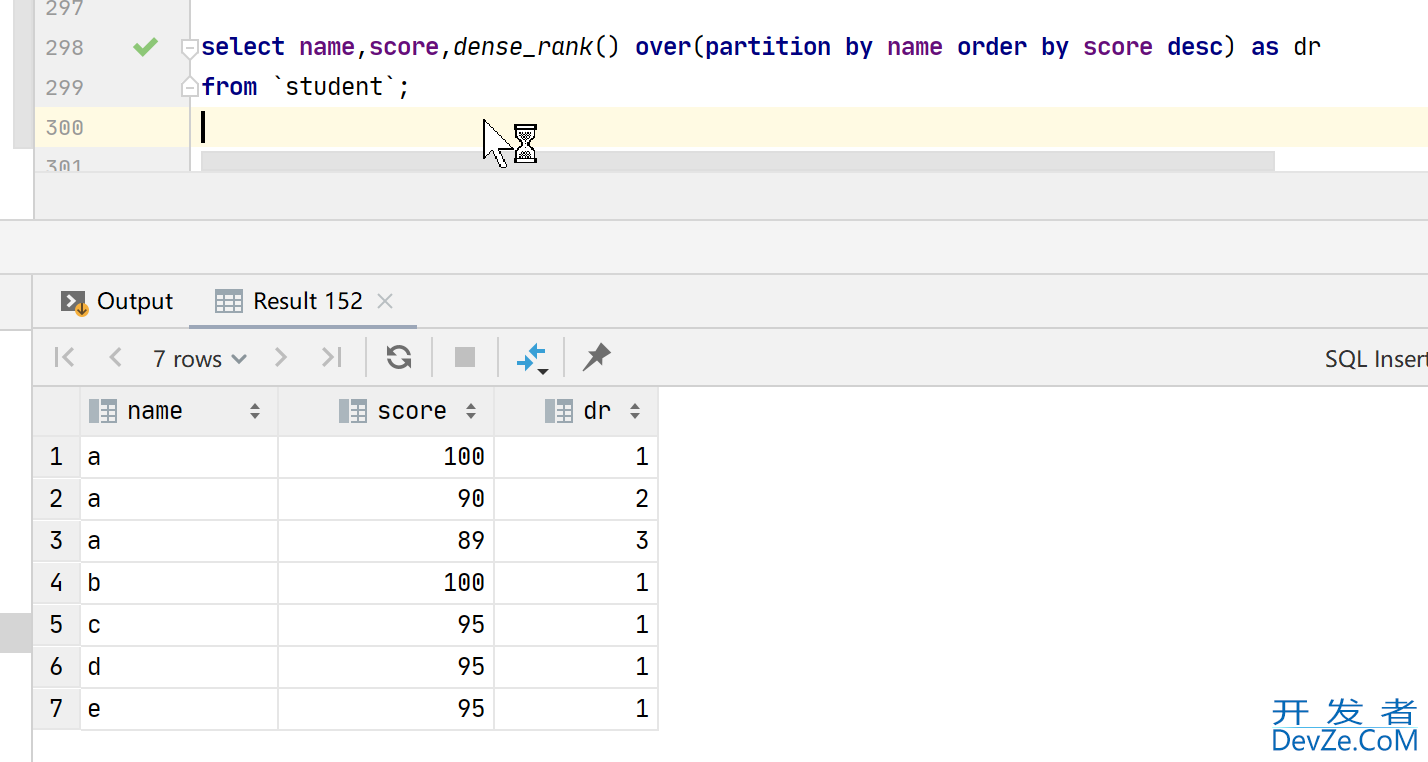
Task: Go to next page of results
Action: coord(281,357)
